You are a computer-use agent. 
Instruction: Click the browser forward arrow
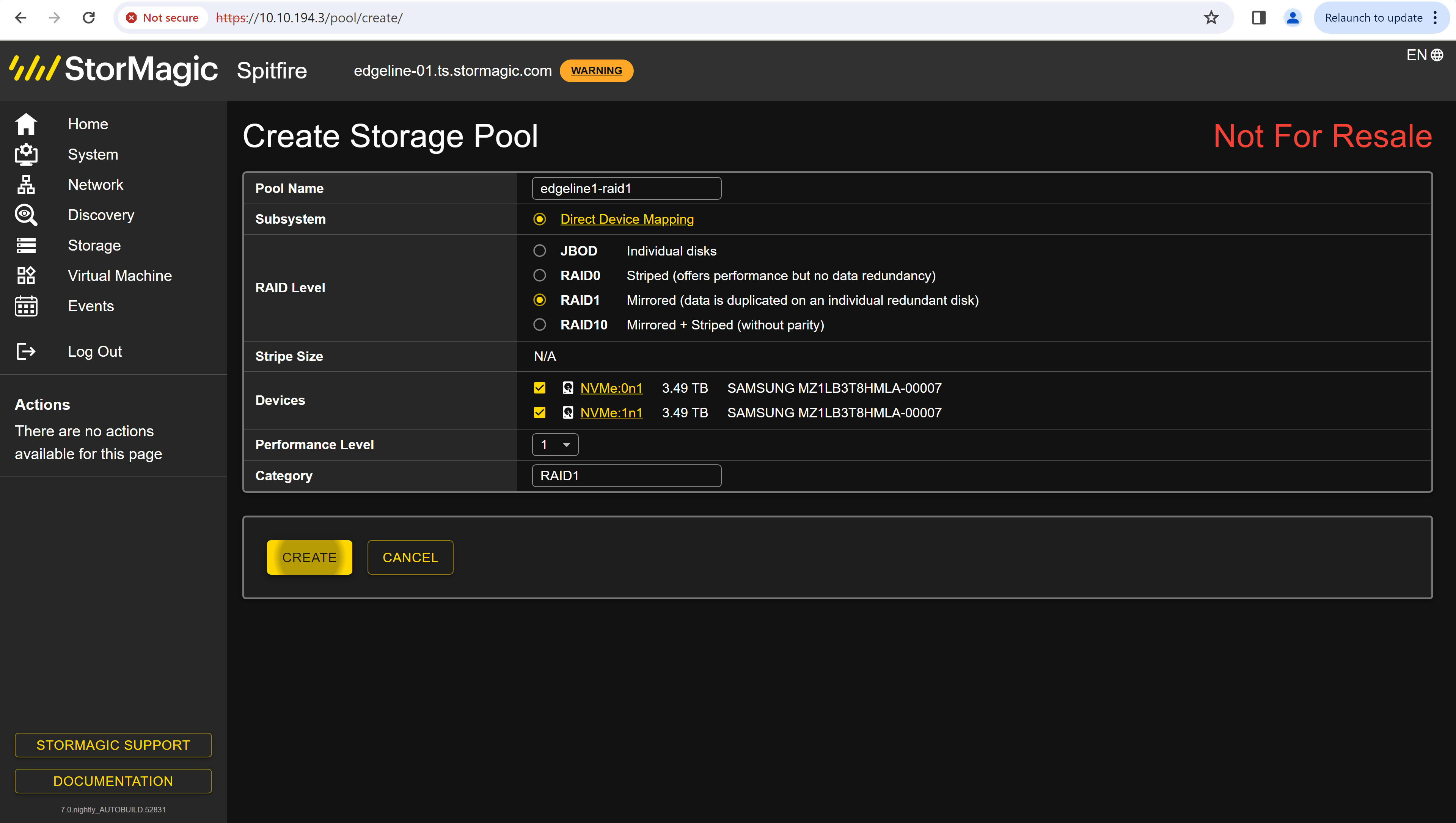tap(54, 17)
